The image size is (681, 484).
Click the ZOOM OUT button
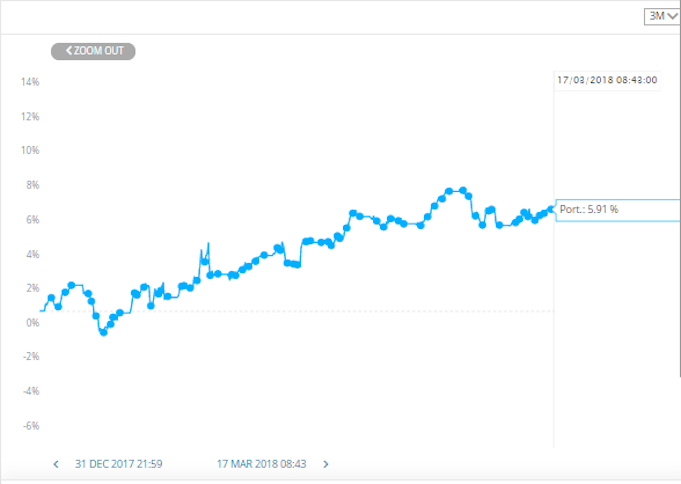click(93, 51)
